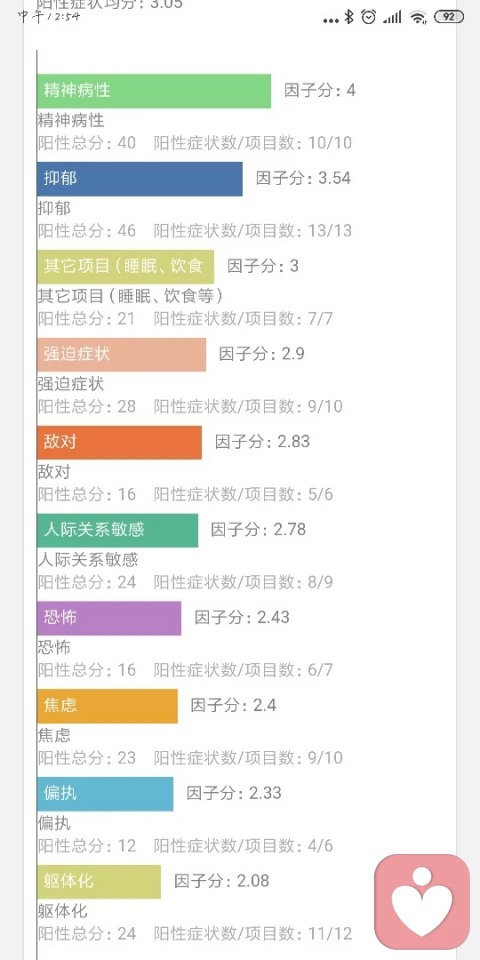Tap the 因子分: 4 score text
Screen dimensions: 480x960
(320, 91)
